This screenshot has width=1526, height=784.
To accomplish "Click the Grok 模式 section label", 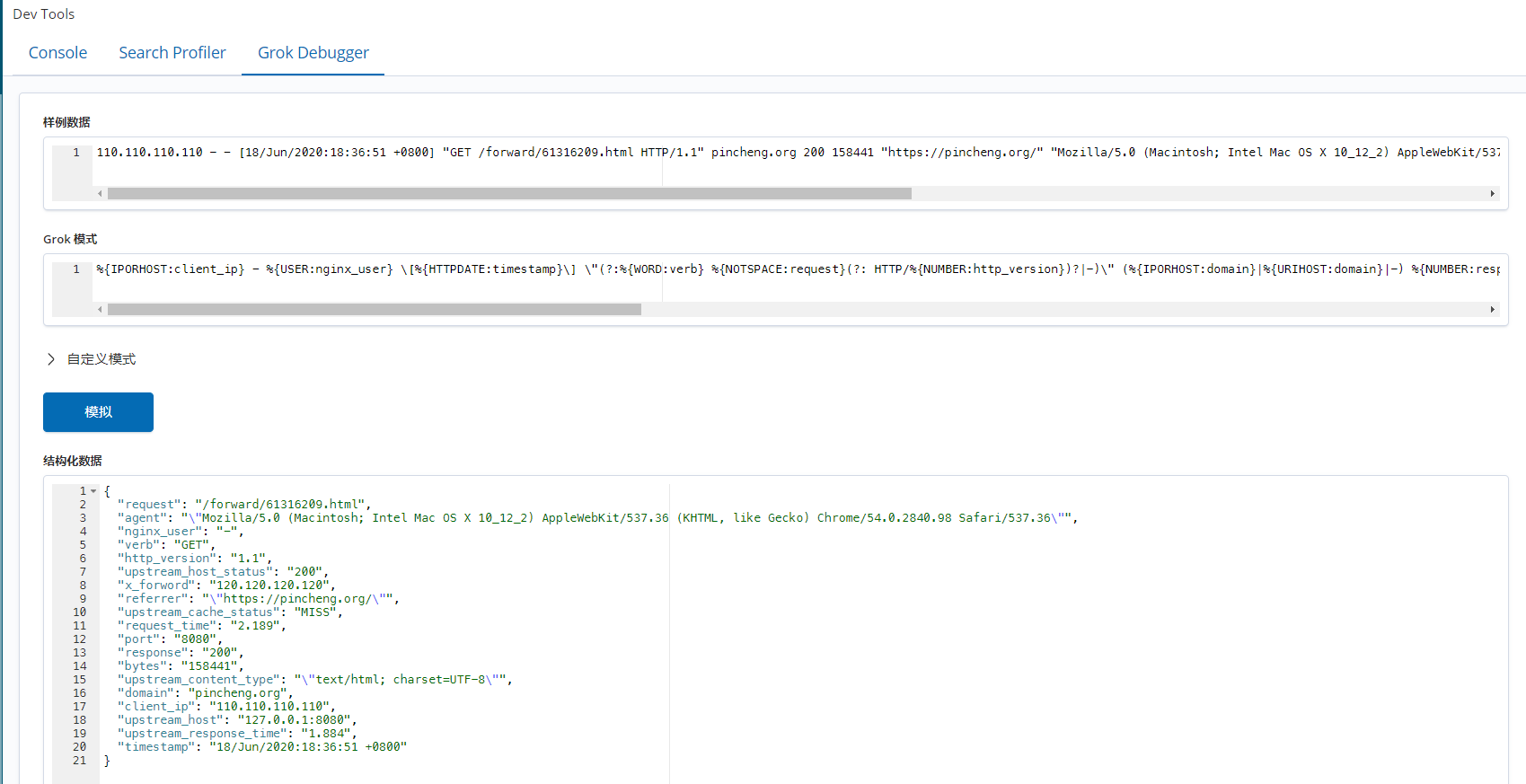I will [x=70, y=239].
